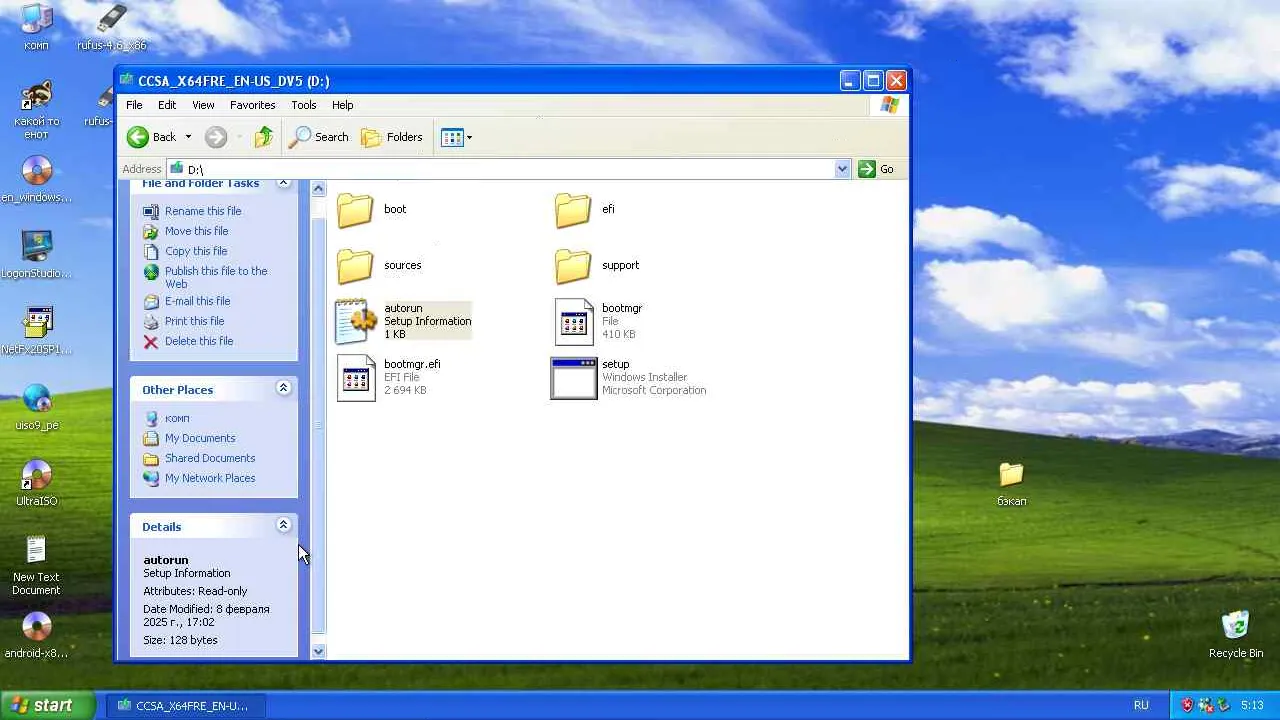Open the Favorites menu
Viewport: 1280px width, 720px height.
click(252, 105)
